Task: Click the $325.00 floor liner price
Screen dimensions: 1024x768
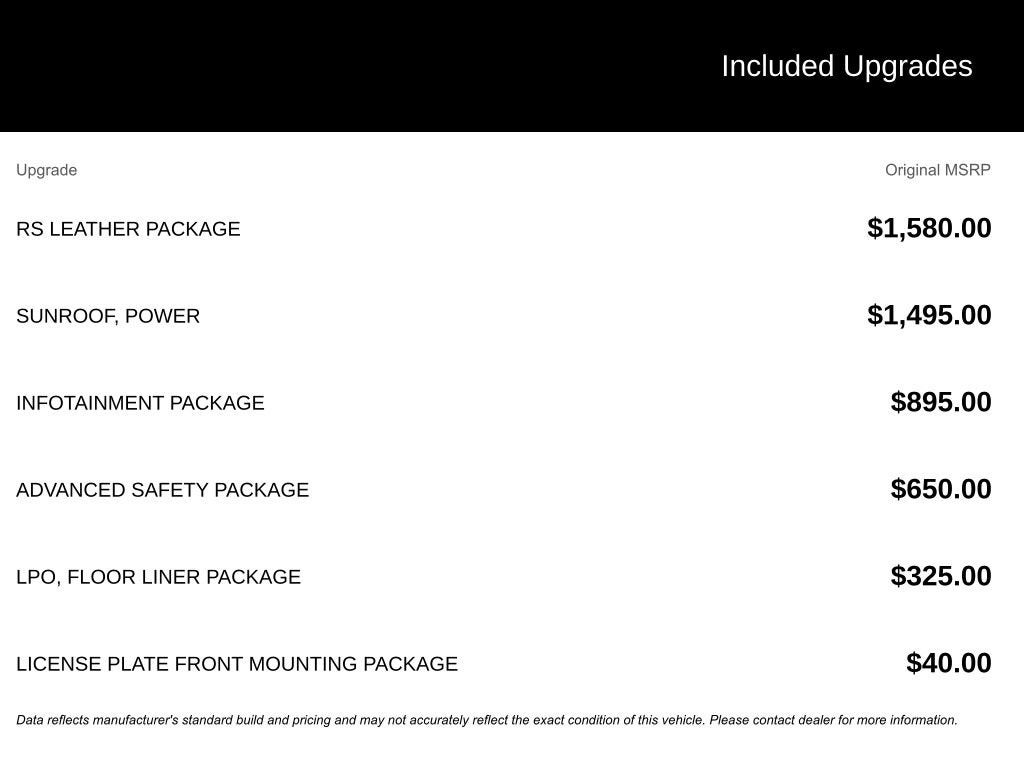Action: 941,576
